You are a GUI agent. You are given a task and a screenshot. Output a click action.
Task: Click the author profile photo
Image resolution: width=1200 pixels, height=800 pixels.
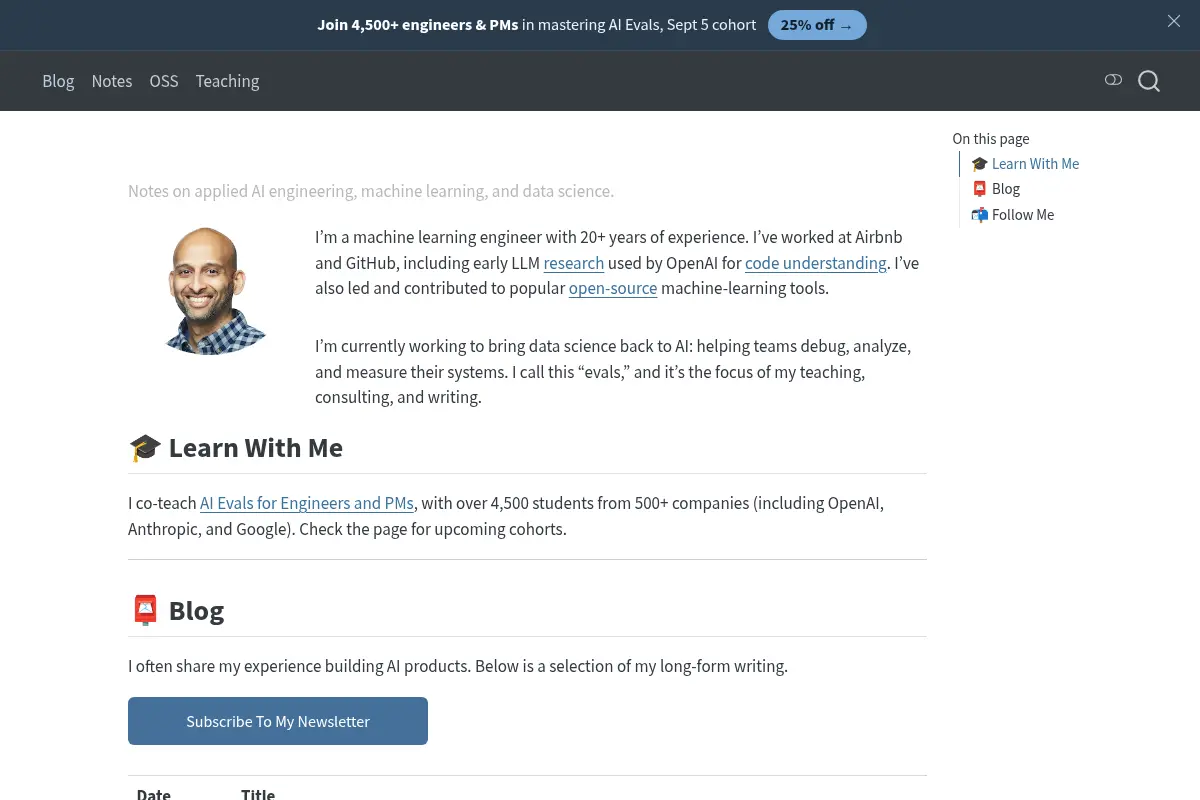(x=214, y=290)
